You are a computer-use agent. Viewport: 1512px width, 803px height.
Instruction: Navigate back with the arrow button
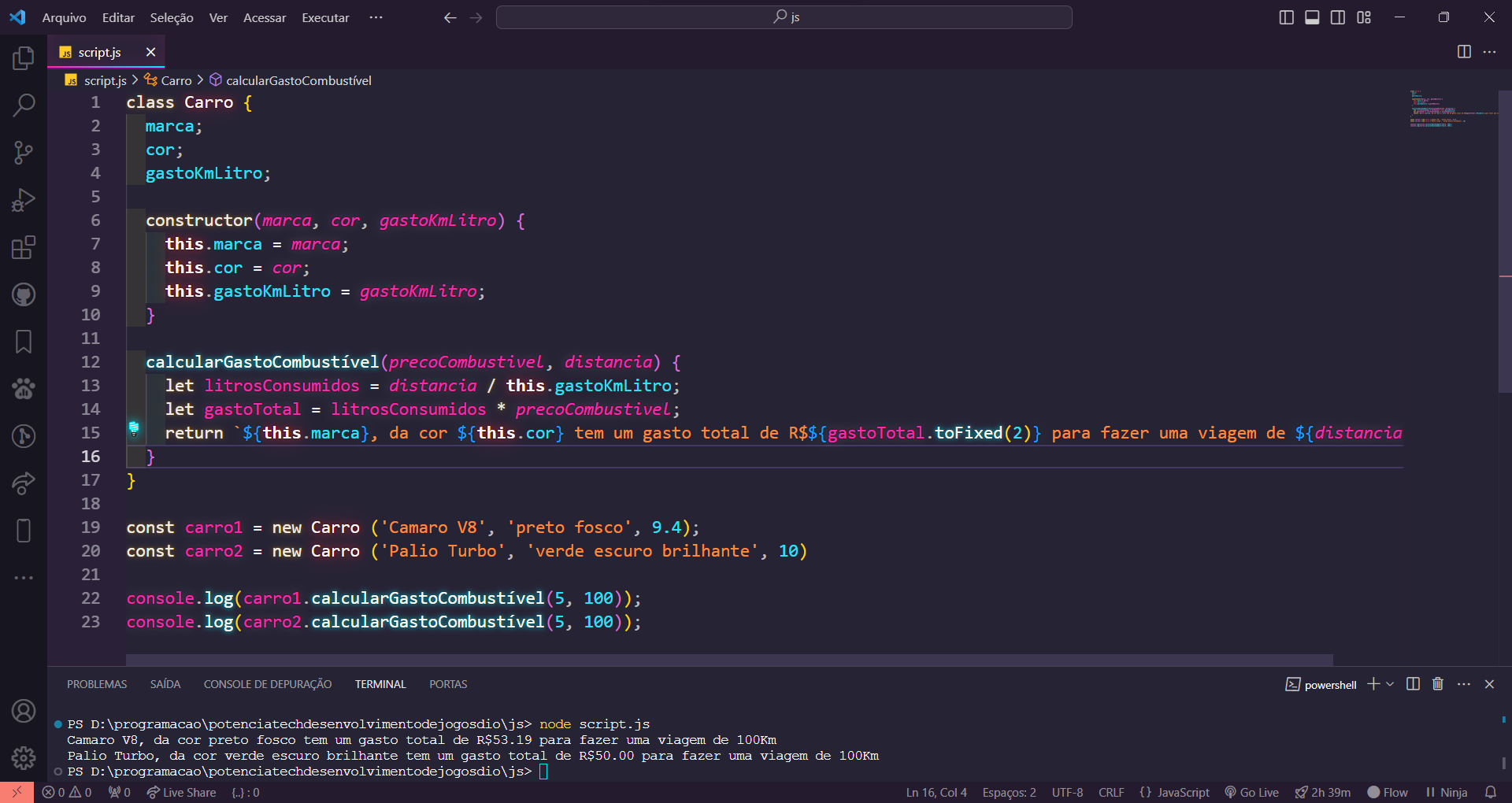point(450,17)
